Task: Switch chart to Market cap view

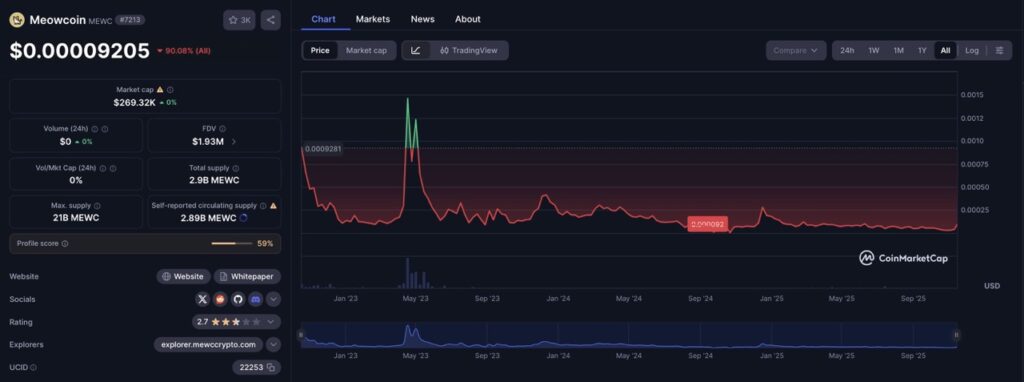Action: 366,50
